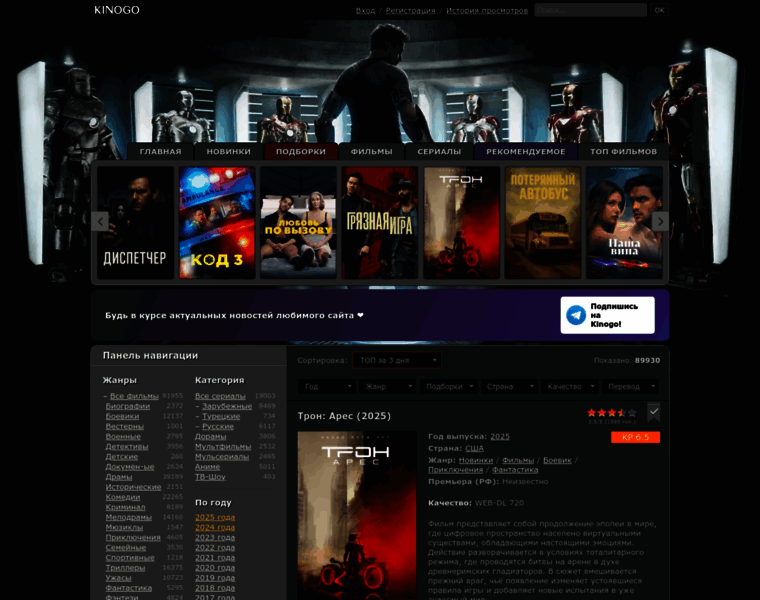Image resolution: width=760 pixels, height=600 pixels.
Task: Open the Диспетчер movie poster
Action: coord(135,222)
